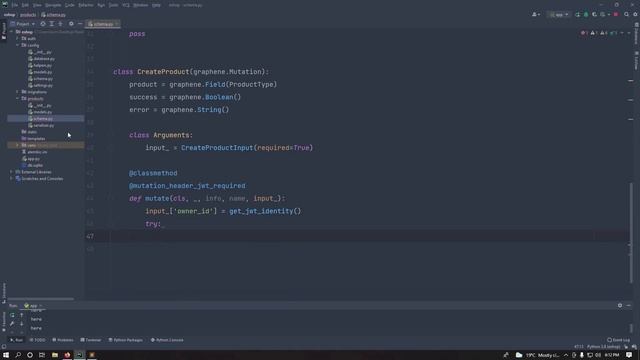Open the Python Packages tool window

pos(126,340)
